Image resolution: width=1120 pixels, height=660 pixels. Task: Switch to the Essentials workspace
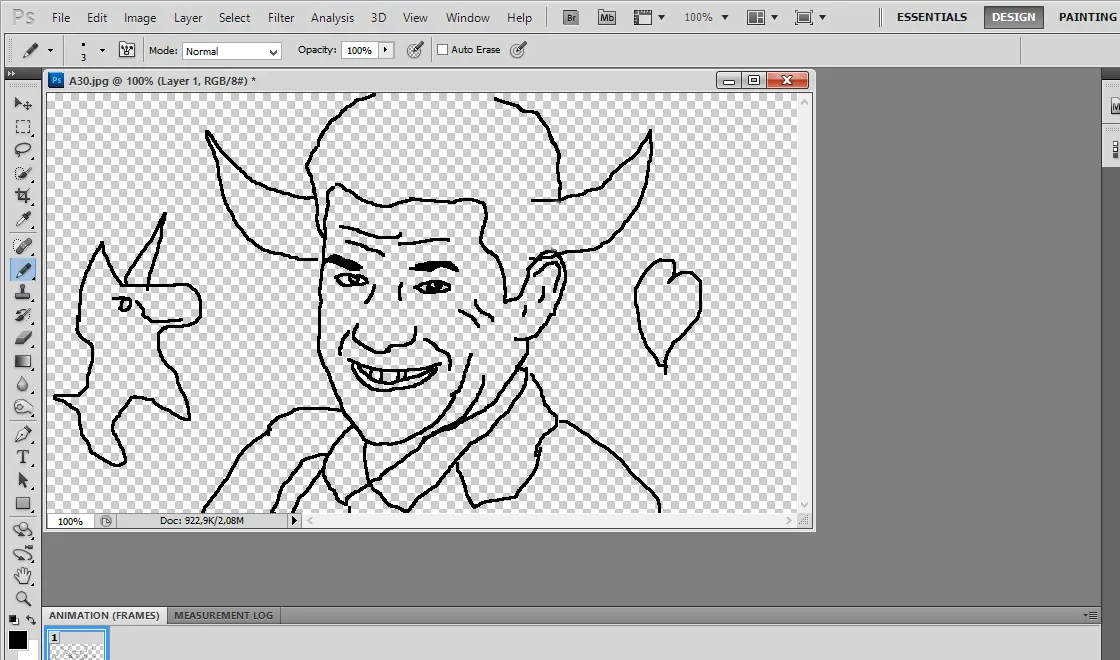point(931,17)
